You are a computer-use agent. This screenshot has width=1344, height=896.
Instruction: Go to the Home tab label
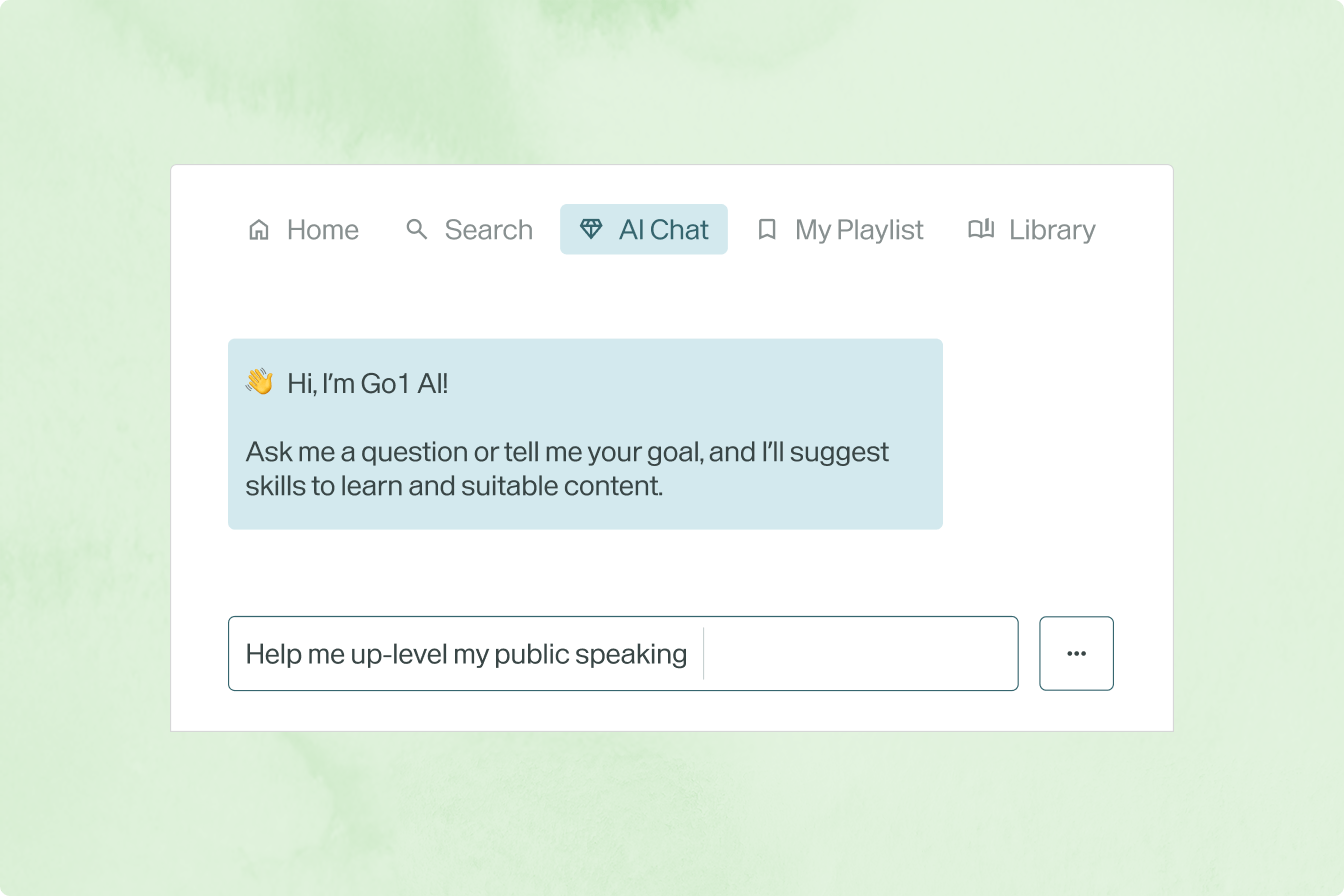(322, 230)
